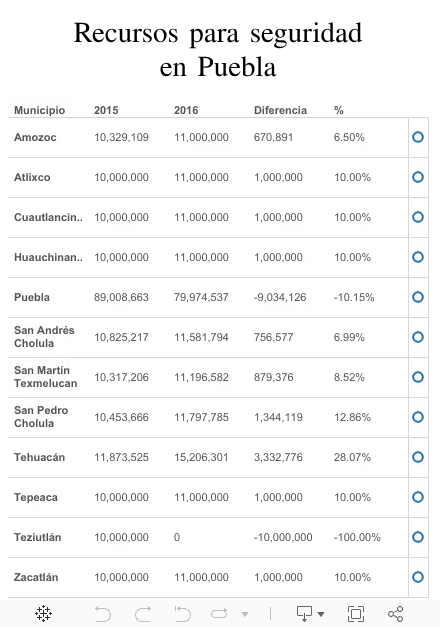Viewport: 440px width, 627px height.
Task: Click the San Pedro Cholula label
Action: coord(41,417)
